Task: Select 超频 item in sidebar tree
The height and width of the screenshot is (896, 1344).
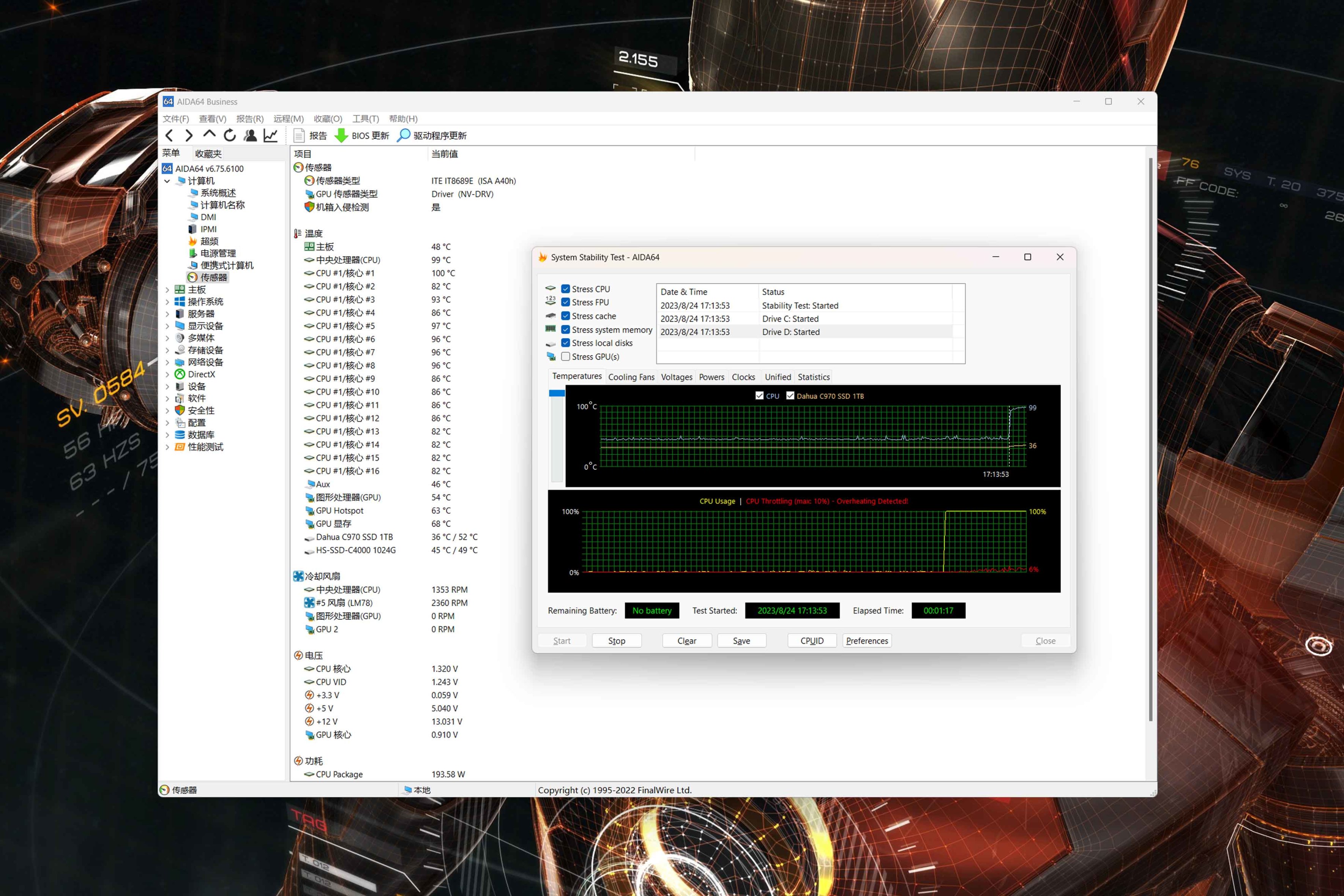Action: pos(209,241)
